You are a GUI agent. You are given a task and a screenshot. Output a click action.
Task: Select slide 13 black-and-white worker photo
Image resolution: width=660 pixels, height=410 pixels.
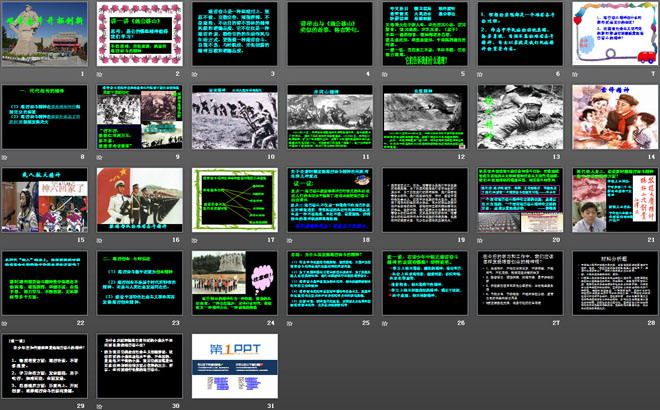pyautogui.click(x=520, y=117)
